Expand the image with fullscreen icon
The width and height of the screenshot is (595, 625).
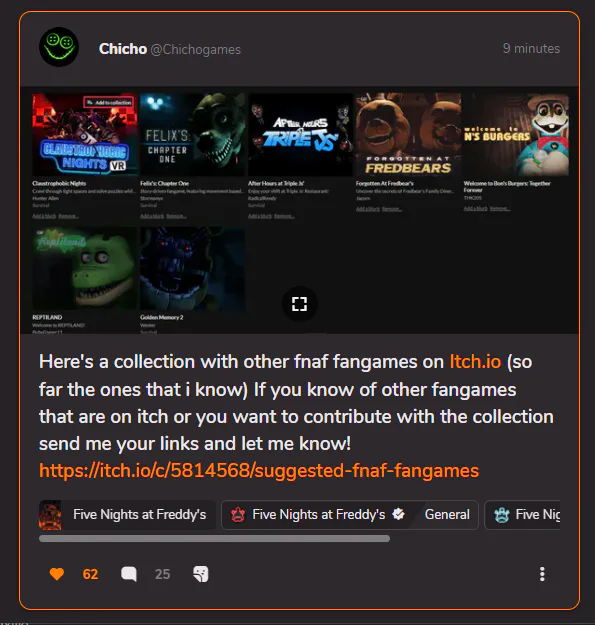[x=299, y=304]
